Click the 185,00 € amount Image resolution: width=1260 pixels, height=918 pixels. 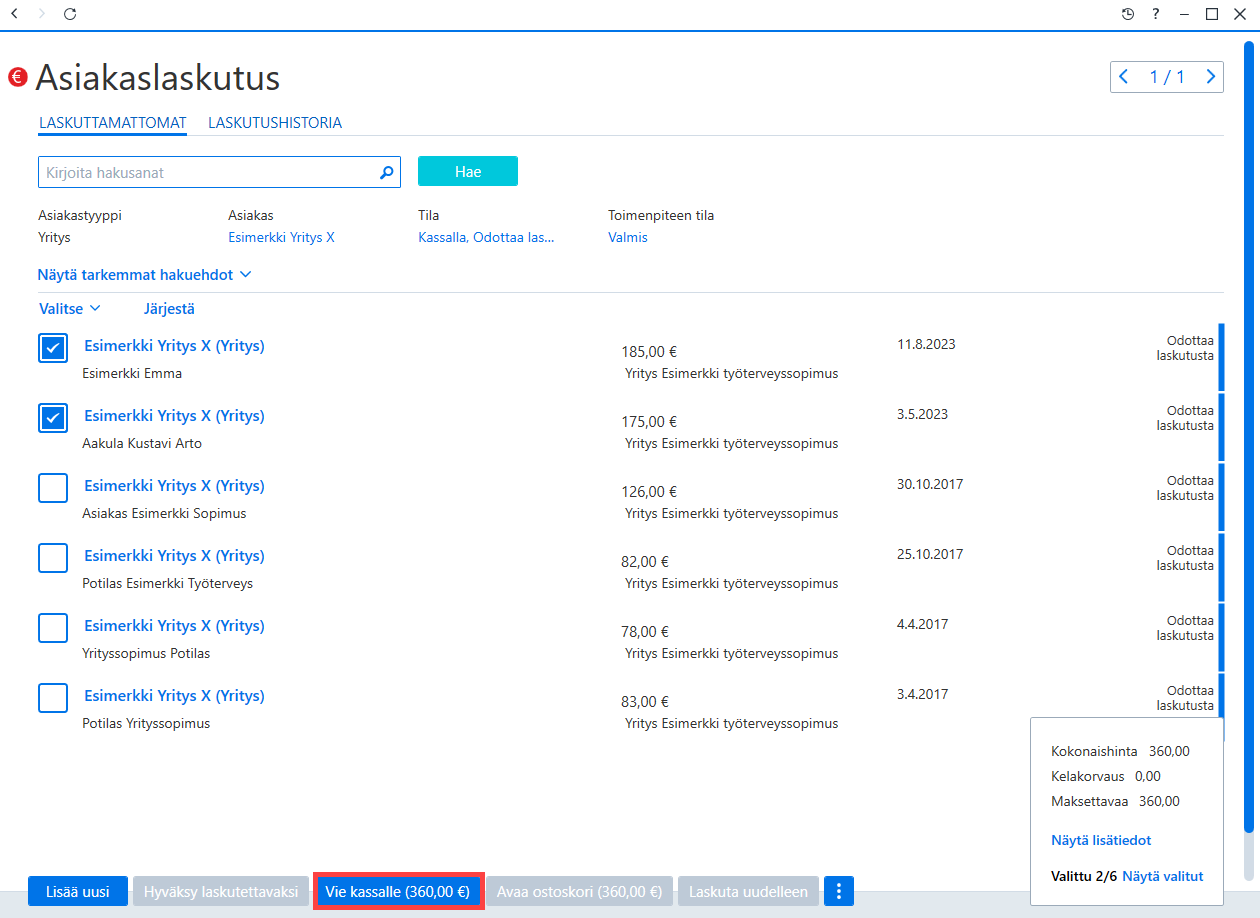tap(649, 352)
